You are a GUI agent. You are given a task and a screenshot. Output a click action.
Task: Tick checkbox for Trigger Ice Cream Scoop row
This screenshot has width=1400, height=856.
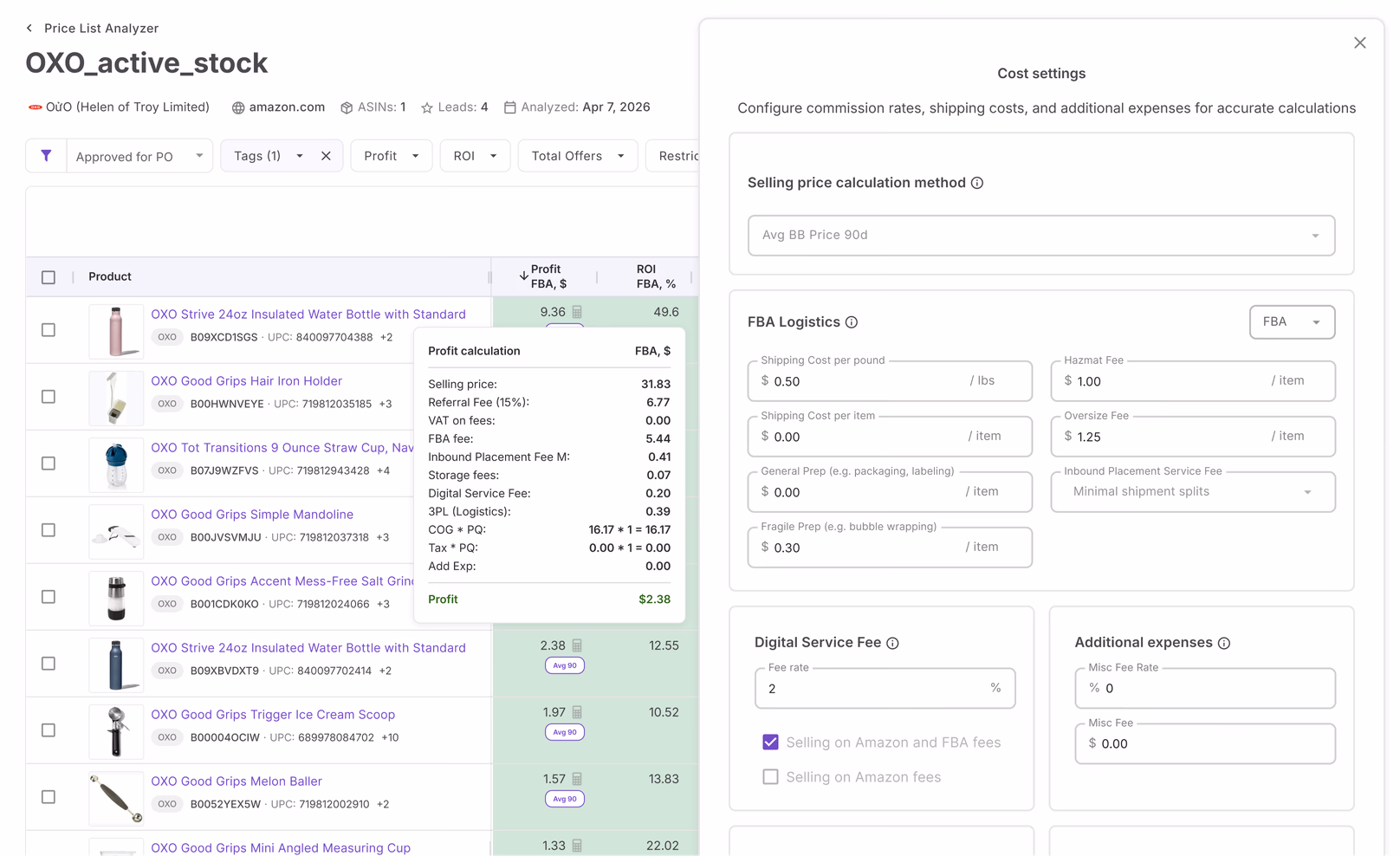point(49,730)
